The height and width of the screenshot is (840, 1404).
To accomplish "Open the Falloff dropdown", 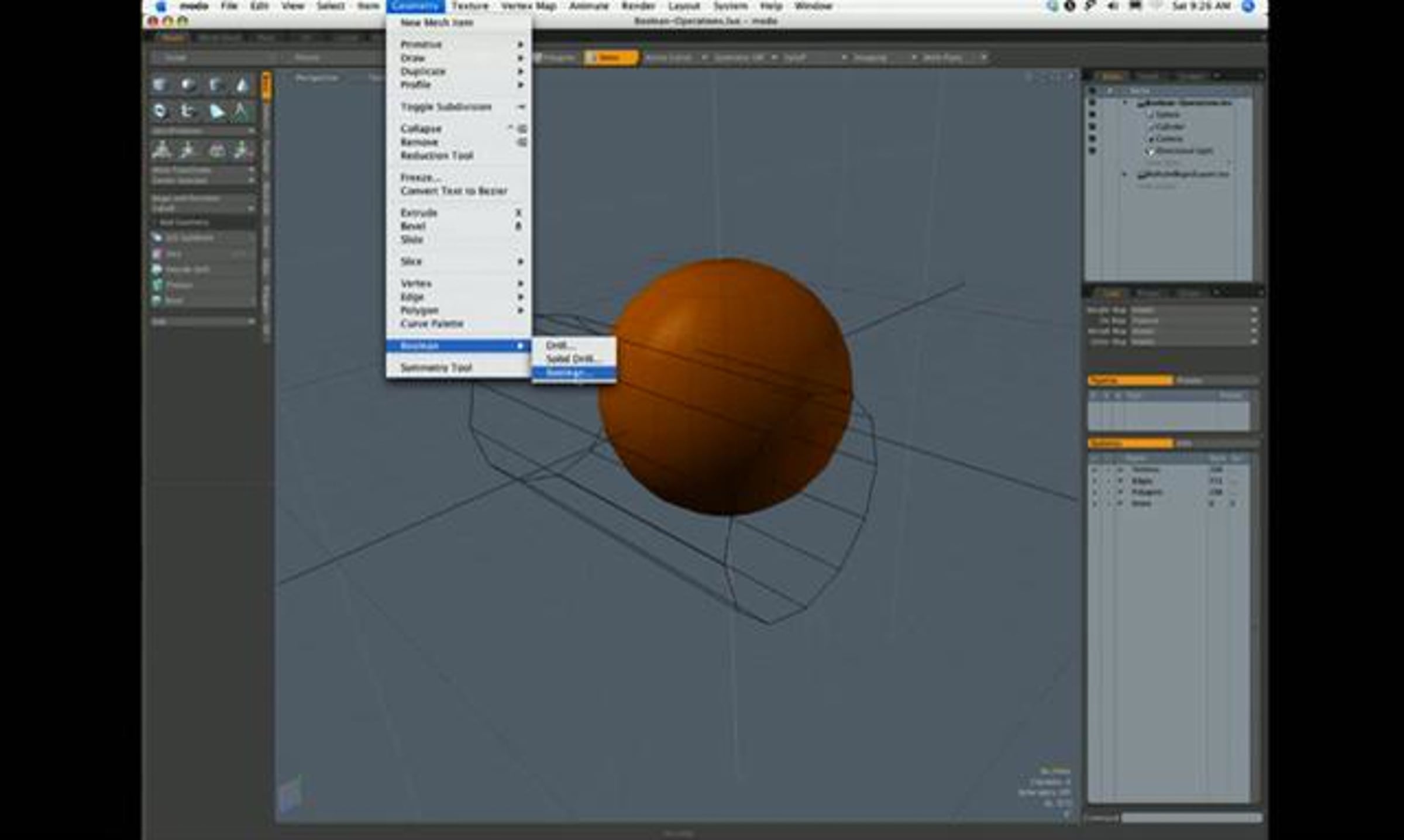I will coord(815,57).
